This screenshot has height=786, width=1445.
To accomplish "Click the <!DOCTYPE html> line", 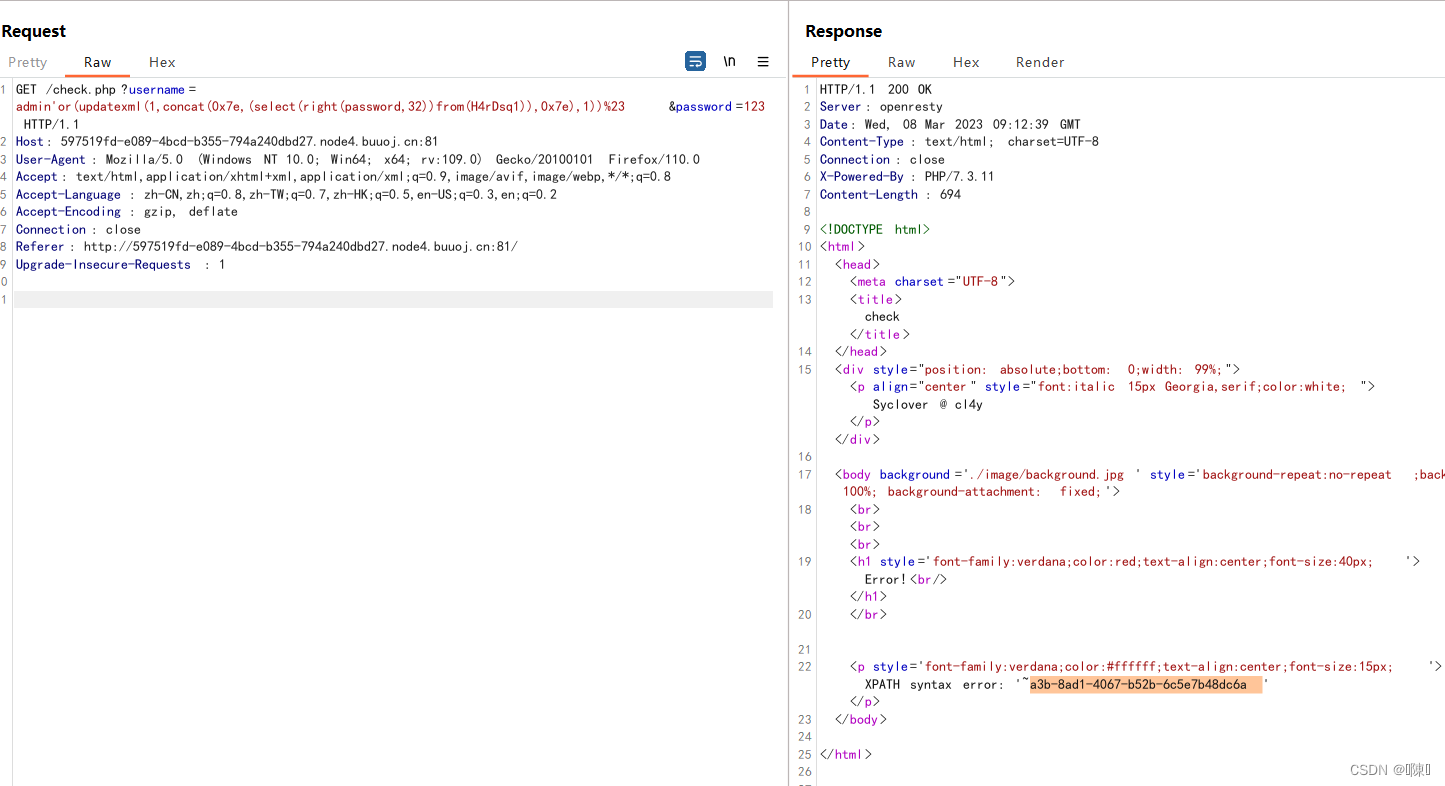I will pyautogui.click(x=875, y=229).
